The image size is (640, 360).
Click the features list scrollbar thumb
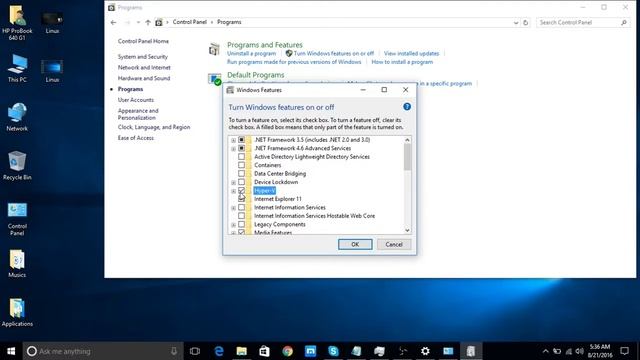[407, 157]
